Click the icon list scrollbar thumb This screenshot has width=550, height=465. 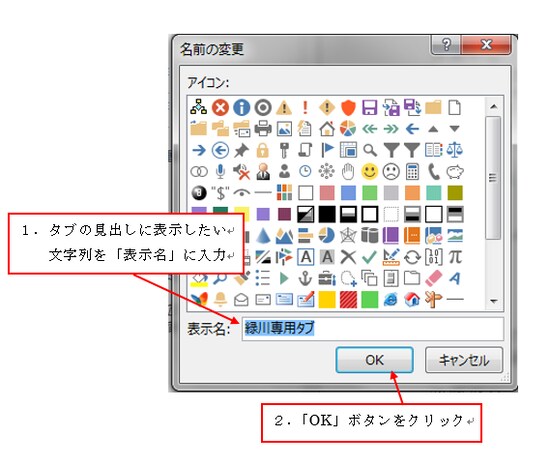(494, 178)
